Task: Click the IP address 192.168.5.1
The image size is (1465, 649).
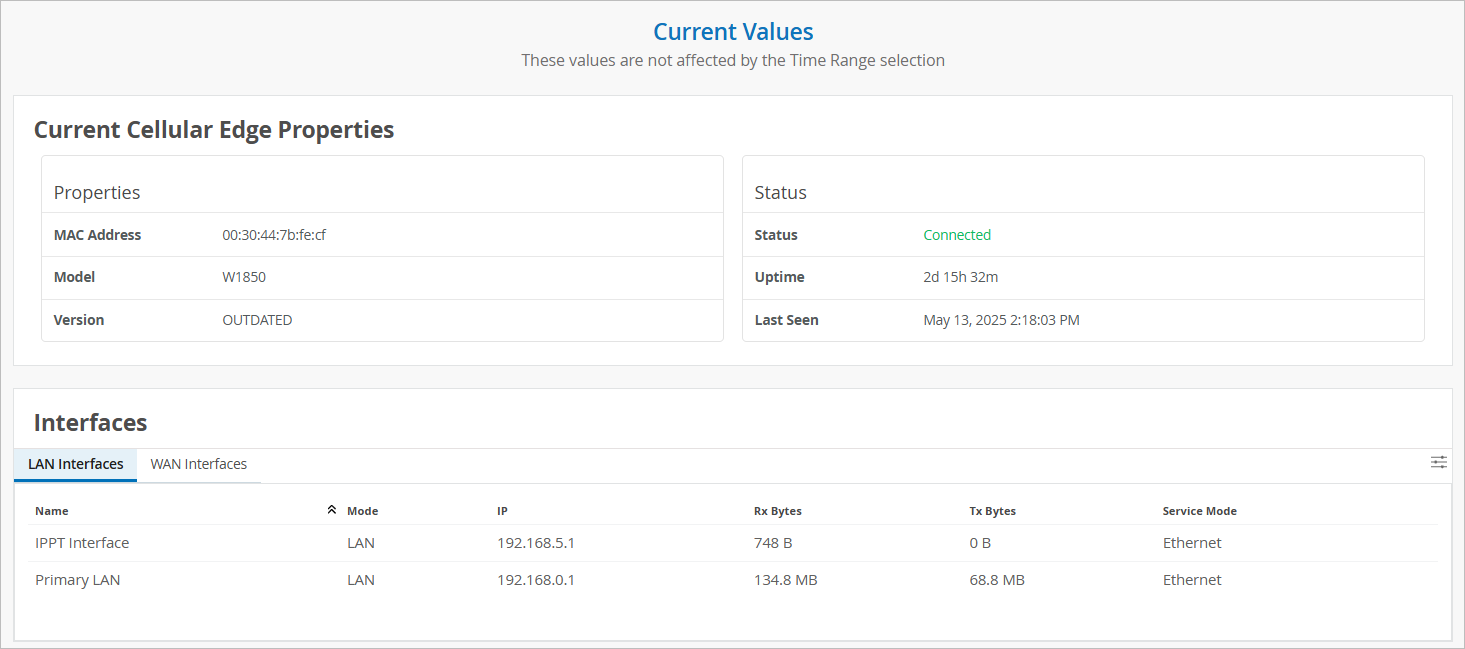Action: pyautogui.click(x=536, y=543)
